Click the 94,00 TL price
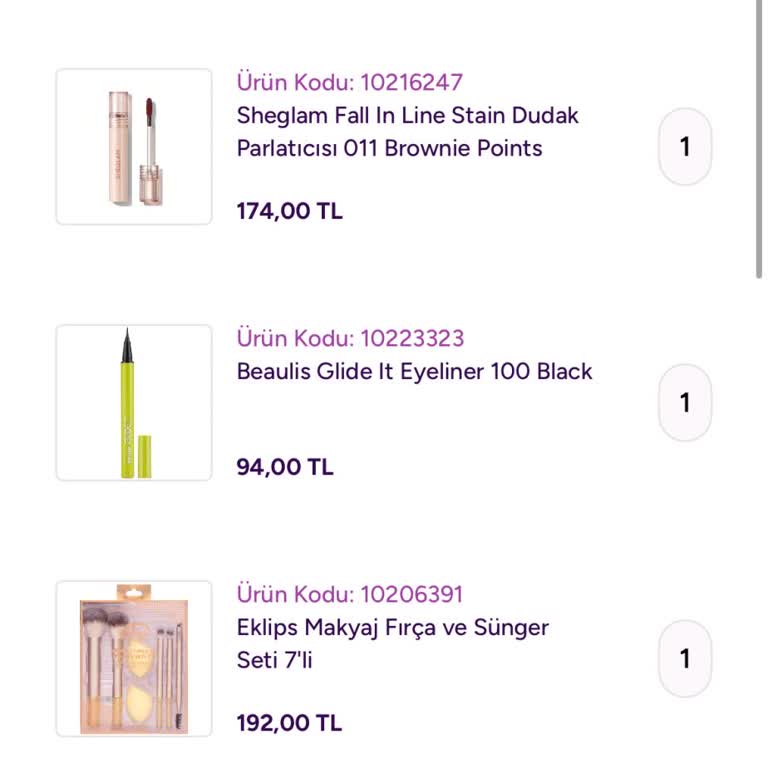Screen dimensions: 768x768 pyautogui.click(x=285, y=467)
